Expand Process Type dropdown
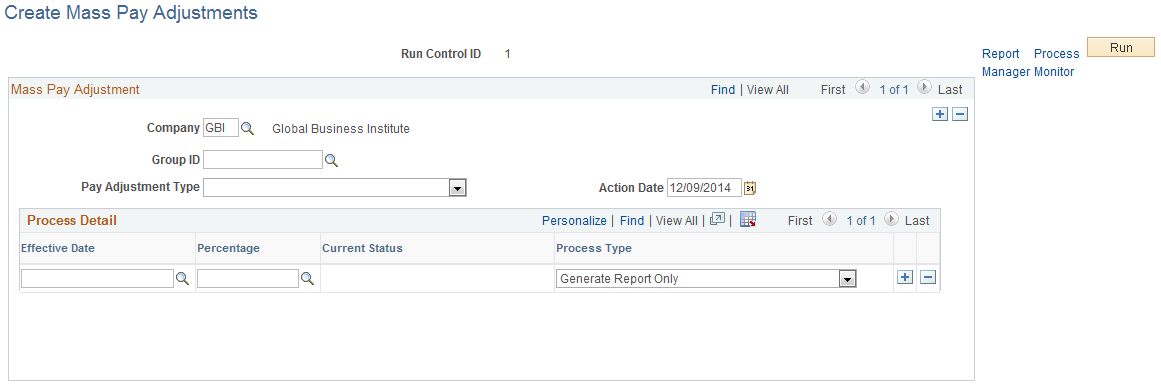1161x388 pixels. [848, 279]
